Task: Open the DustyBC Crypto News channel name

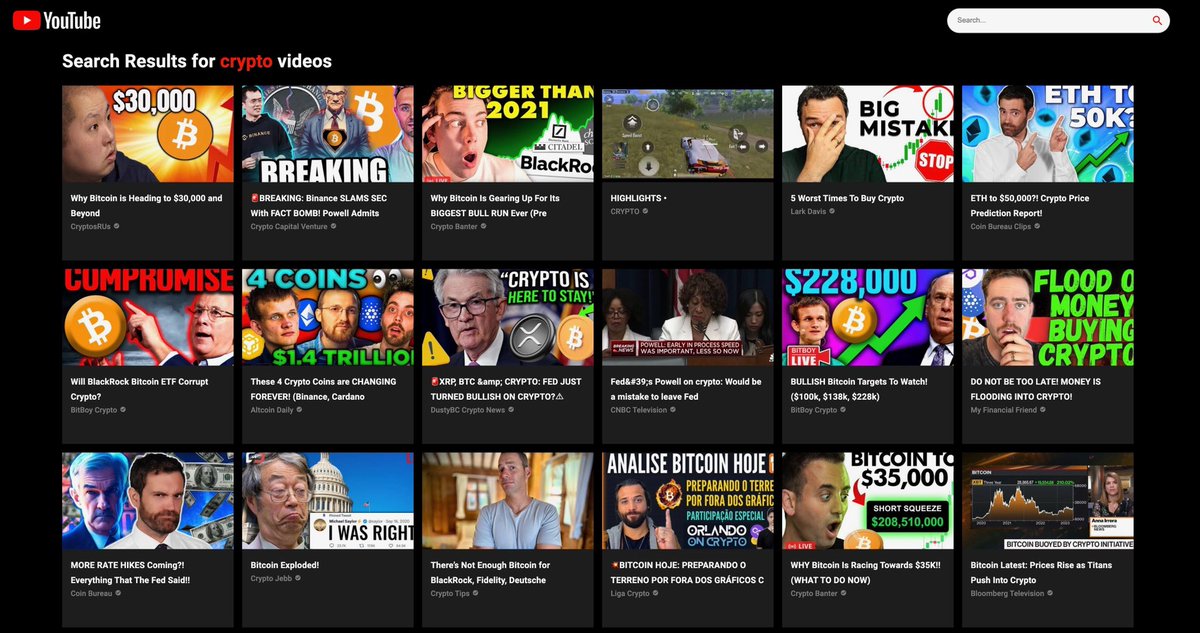Action: [x=467, y=410]
